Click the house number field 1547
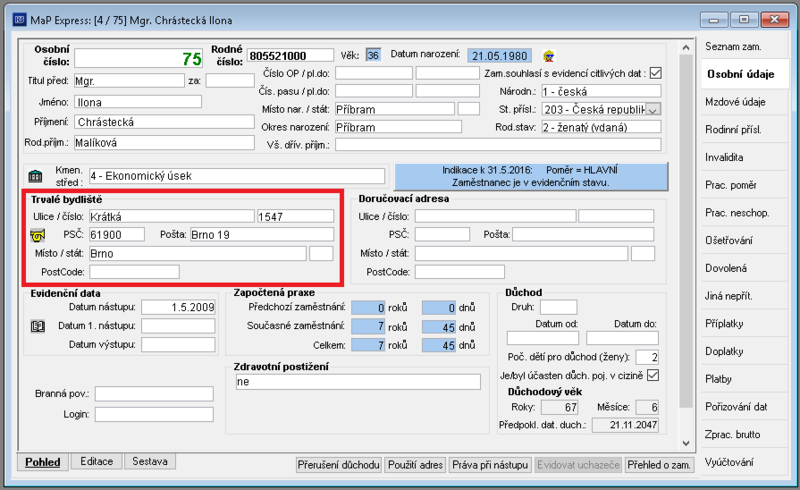Viewport: 800px width, 490px height. [x=295, y=216]
